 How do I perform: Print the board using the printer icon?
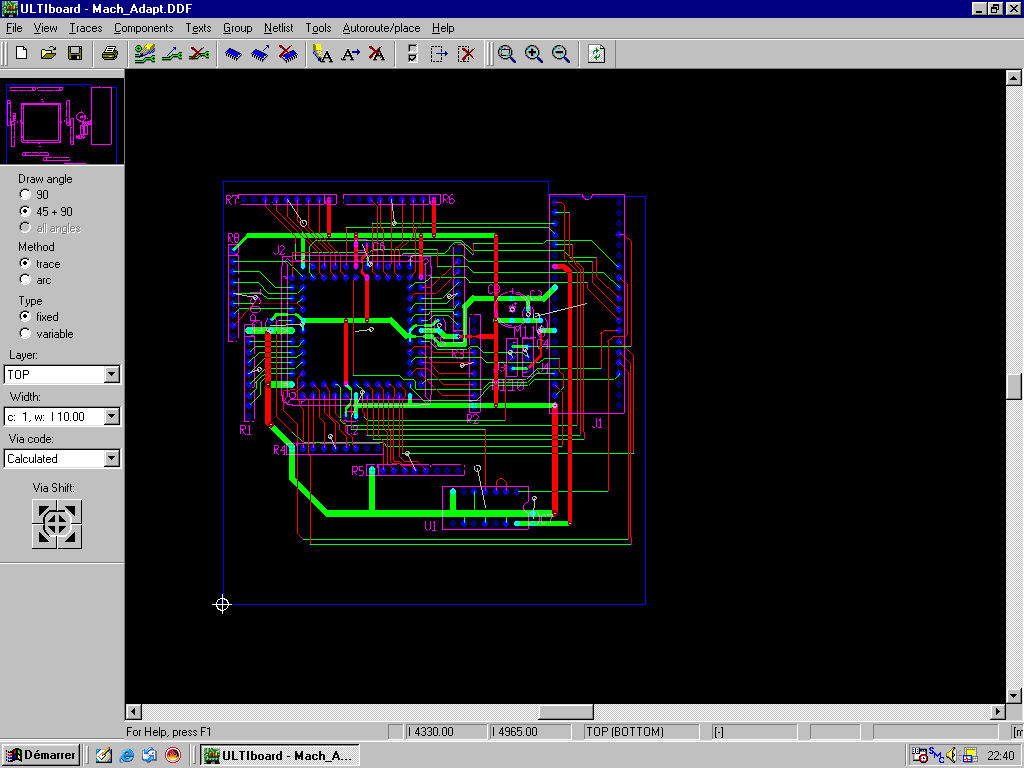pyautogui.click(x=110, y=53)
